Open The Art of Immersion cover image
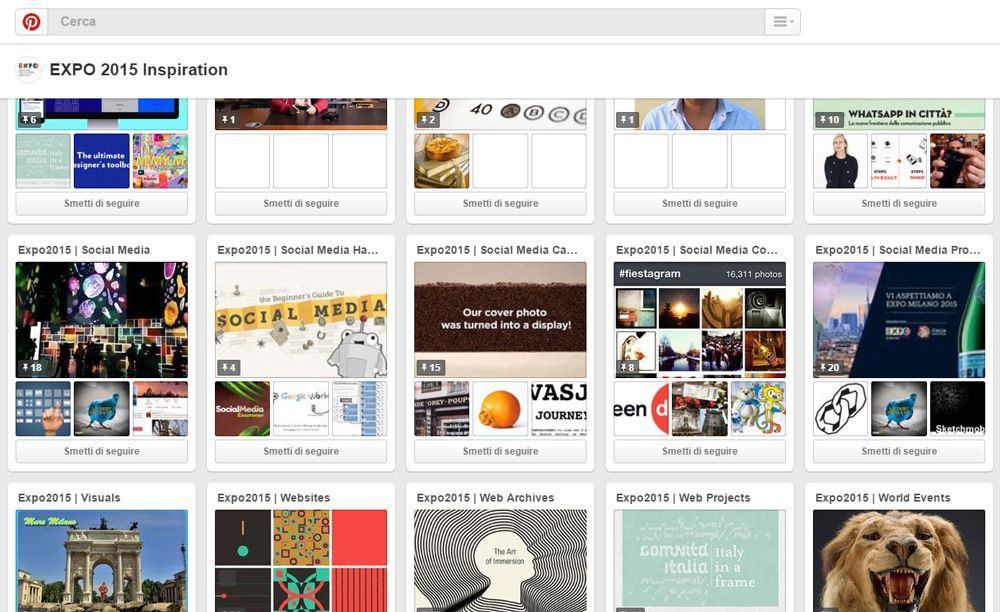Screen dimensions: 1000x612 501,561
